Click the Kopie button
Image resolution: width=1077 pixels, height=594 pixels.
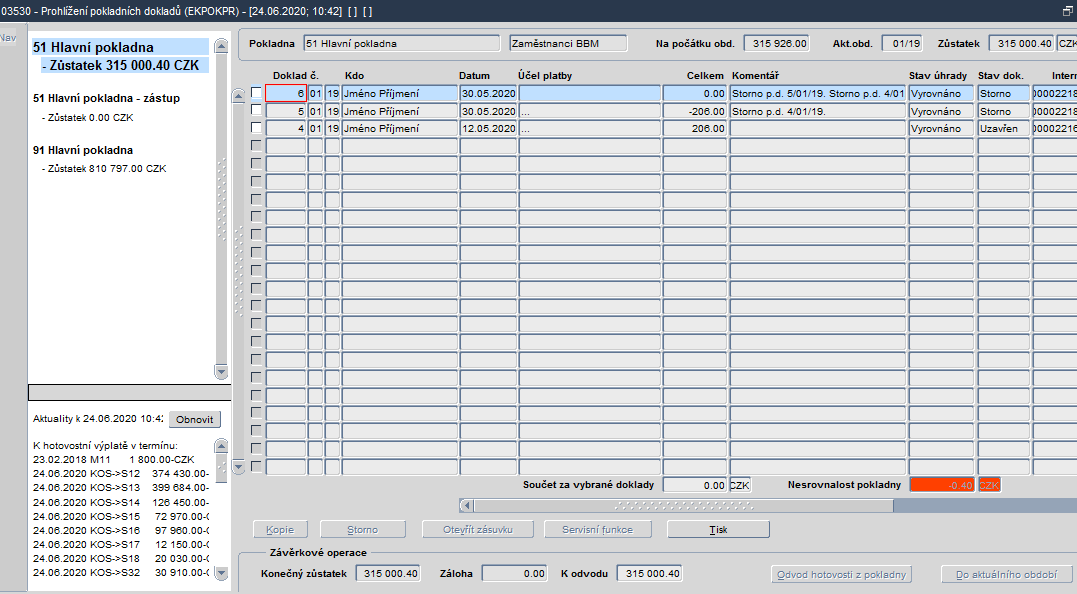(280, 529)
